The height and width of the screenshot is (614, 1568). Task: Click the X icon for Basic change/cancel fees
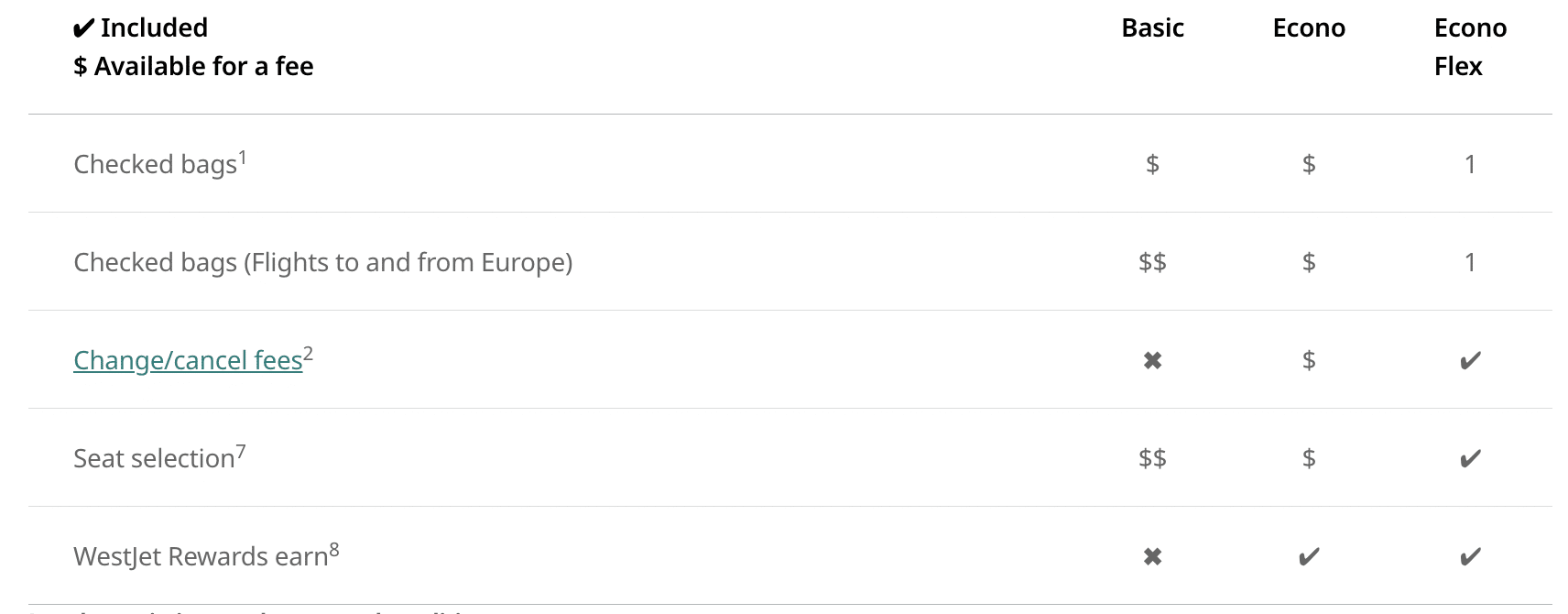(1152, 361)
